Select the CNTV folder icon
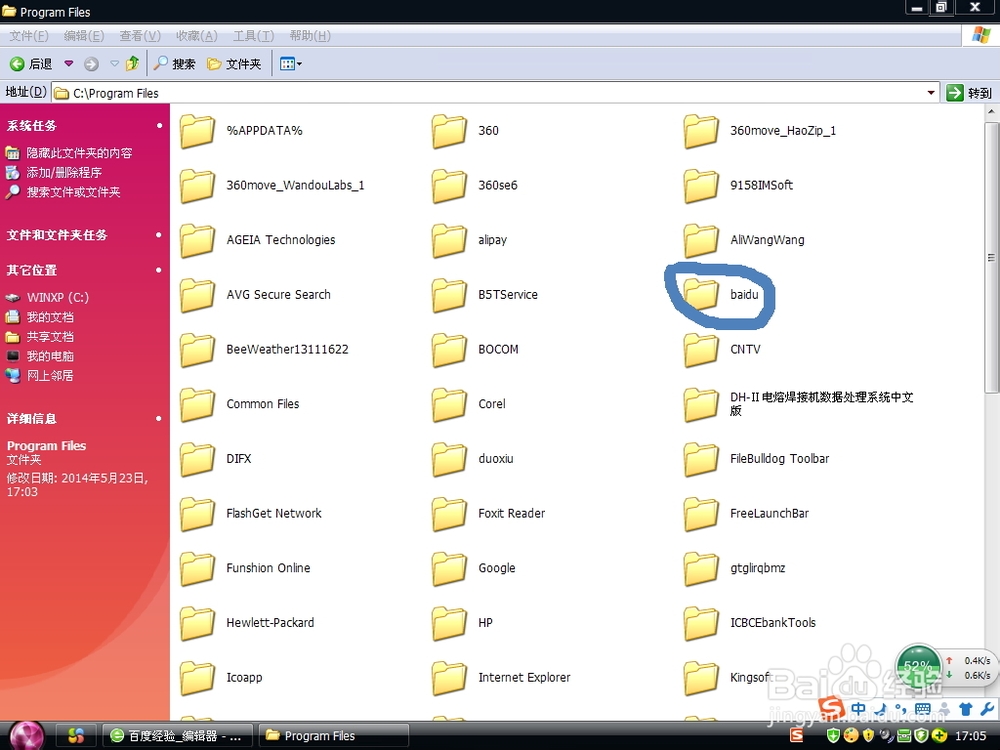The height and width of the screenshot is (750, 1000). [701, 350]
